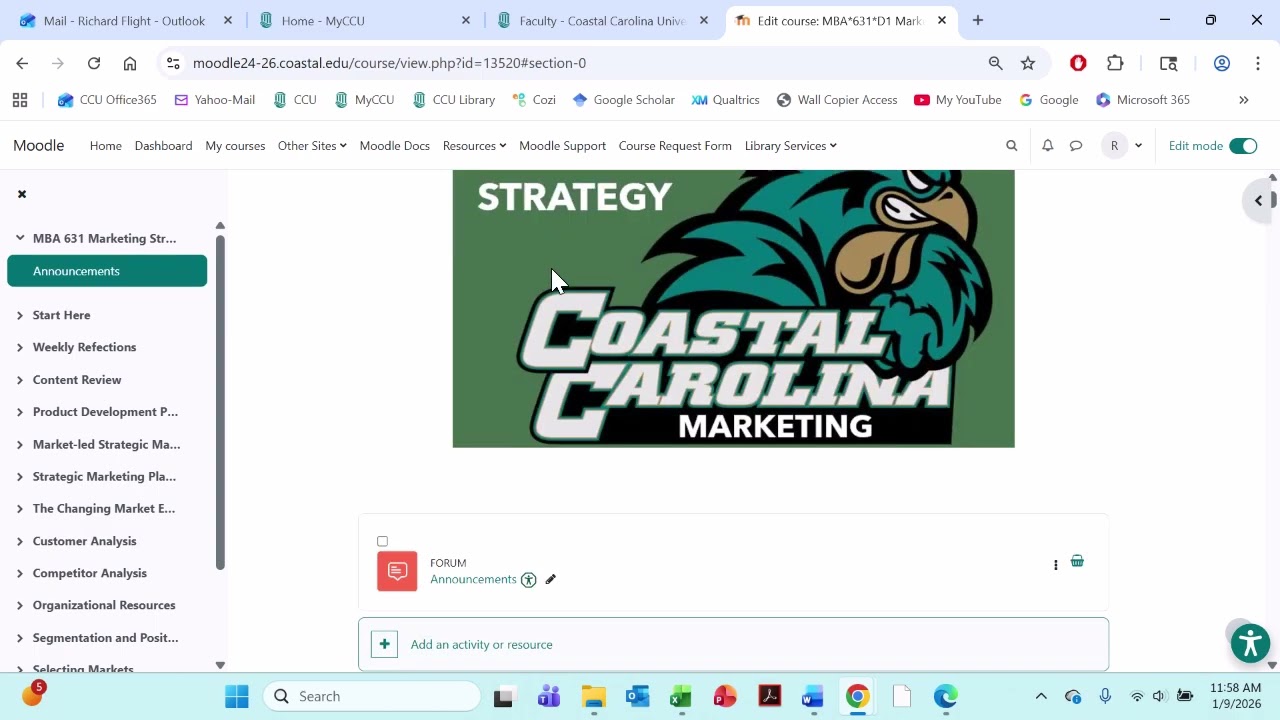Open Adobe Acrobat from taskbar
The width and height of the screenshot is (1280, 720).
(769, 696)
